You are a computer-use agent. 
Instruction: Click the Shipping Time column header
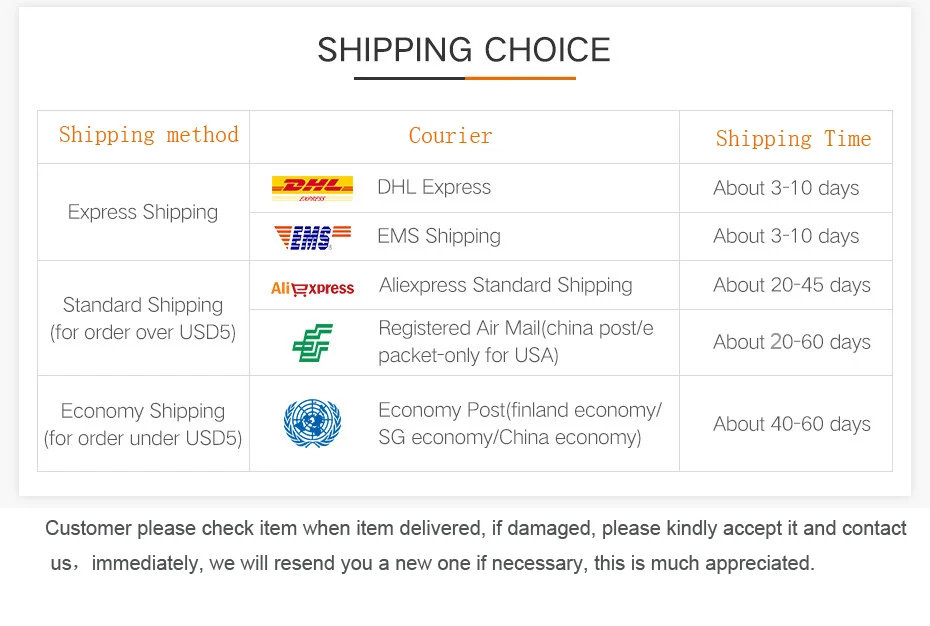pyautogui.click(x=793, y=139)
